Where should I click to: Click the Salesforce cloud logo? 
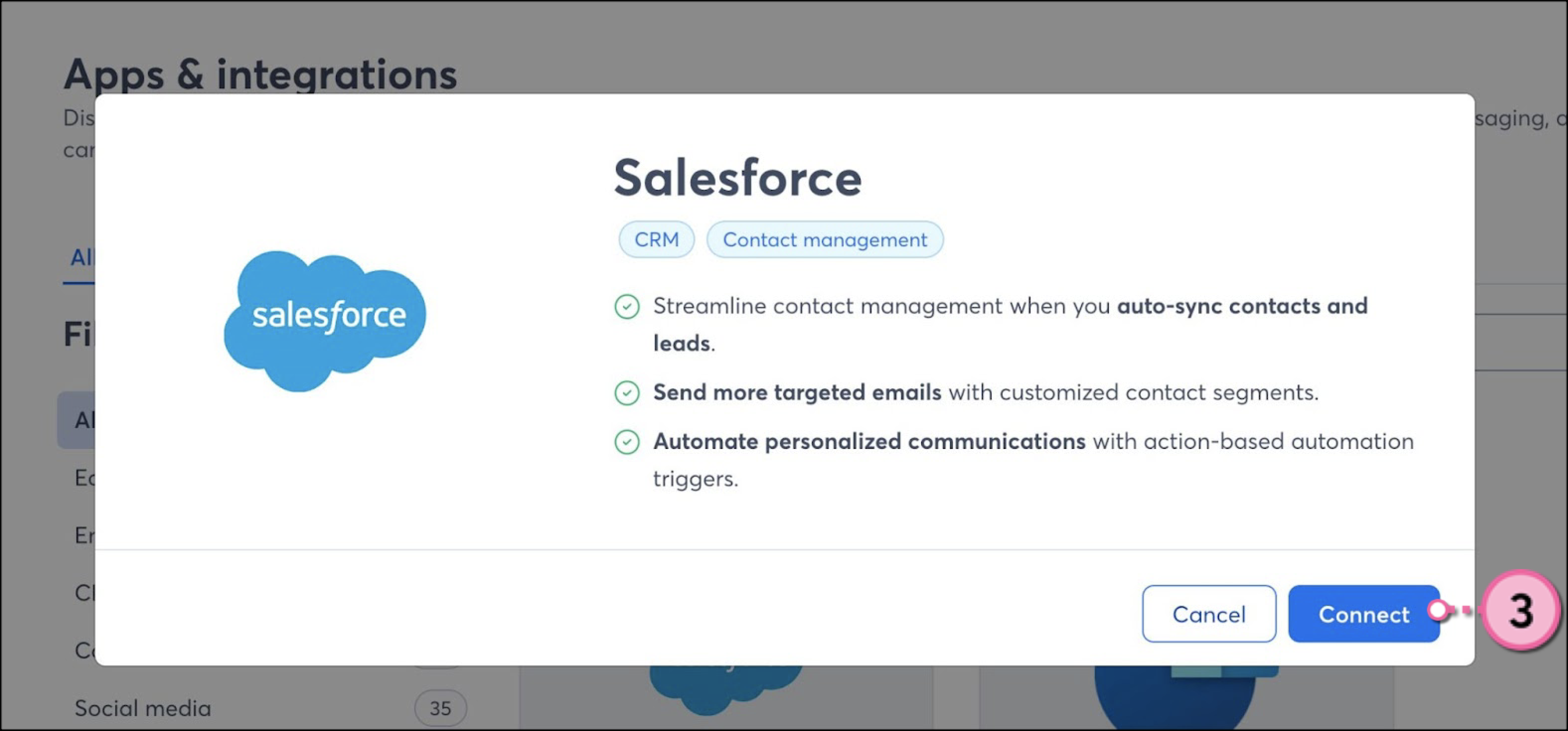(x=325, y=321)
